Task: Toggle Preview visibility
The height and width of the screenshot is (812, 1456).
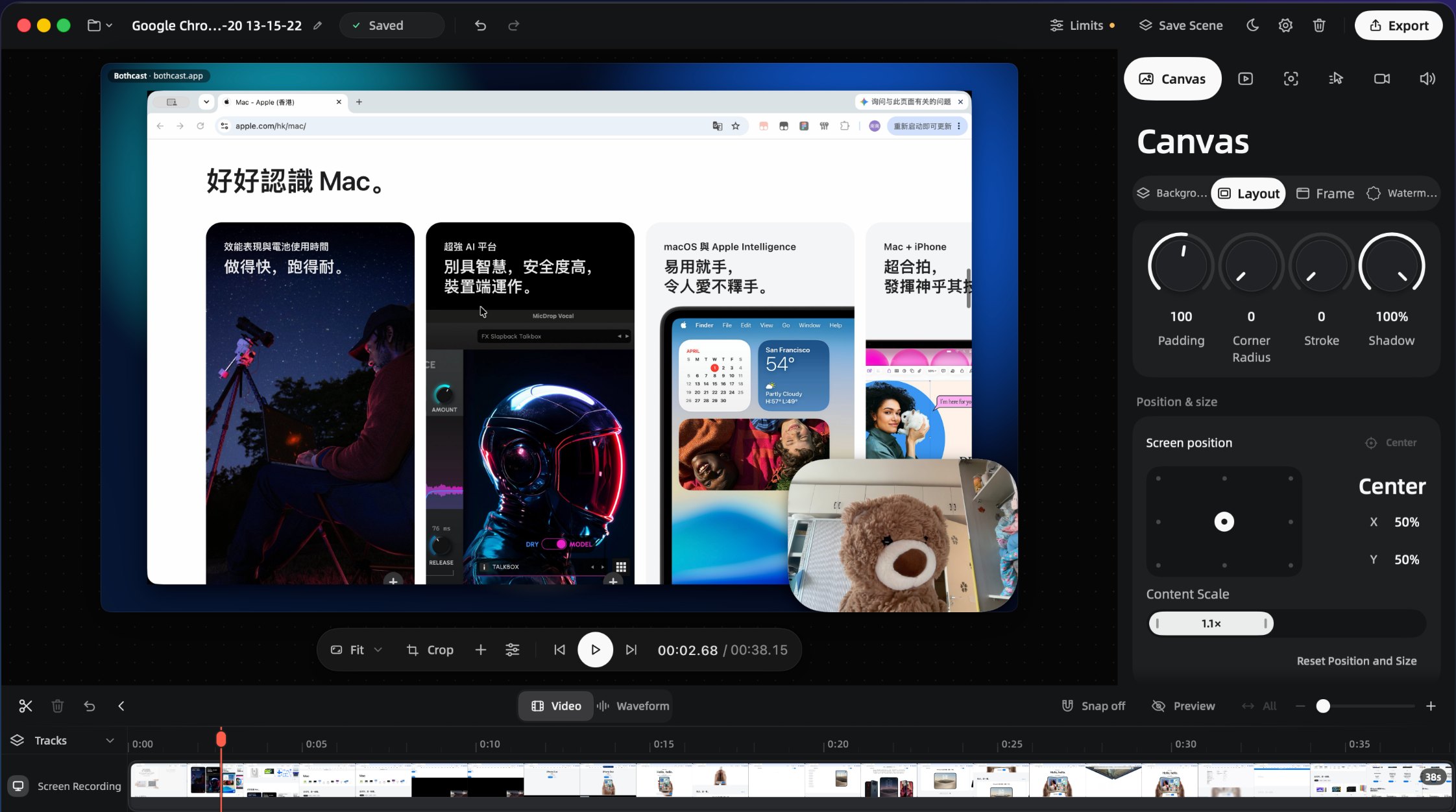Action: click(x=1183, y=706)
